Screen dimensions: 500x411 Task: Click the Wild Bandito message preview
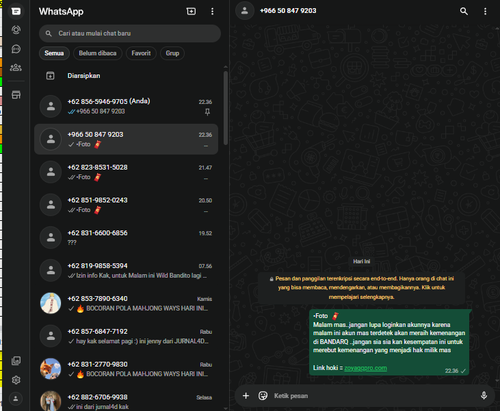pyautogui.click(x=141, y=276)
